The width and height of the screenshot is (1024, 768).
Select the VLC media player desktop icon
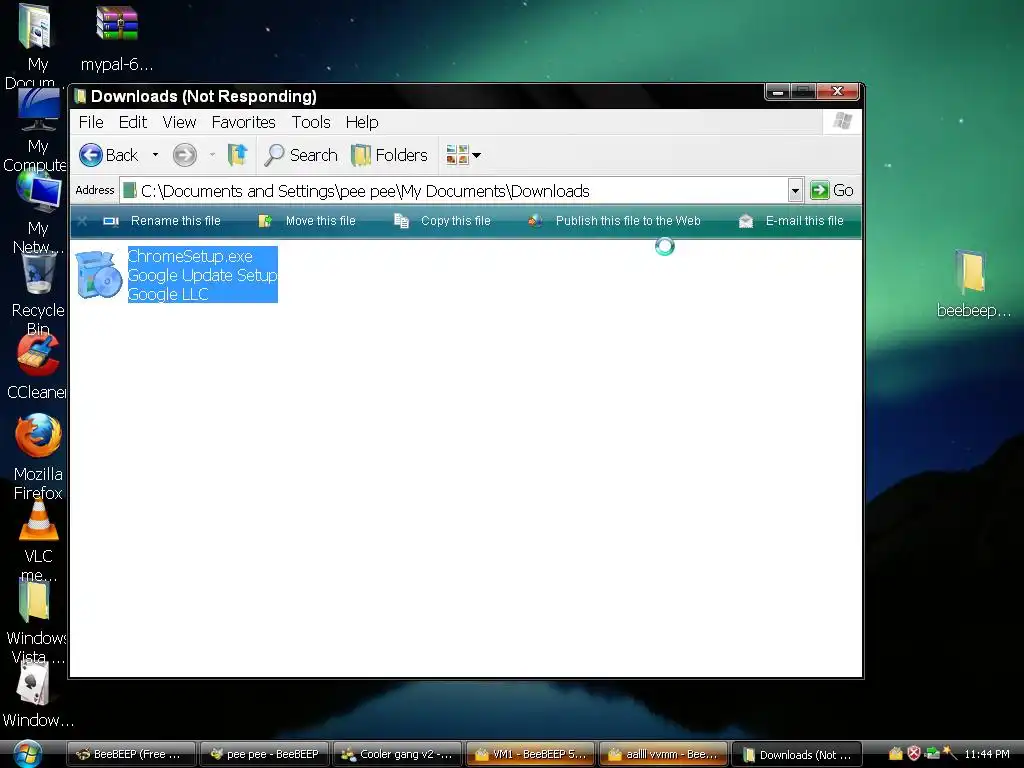[39, 520]
